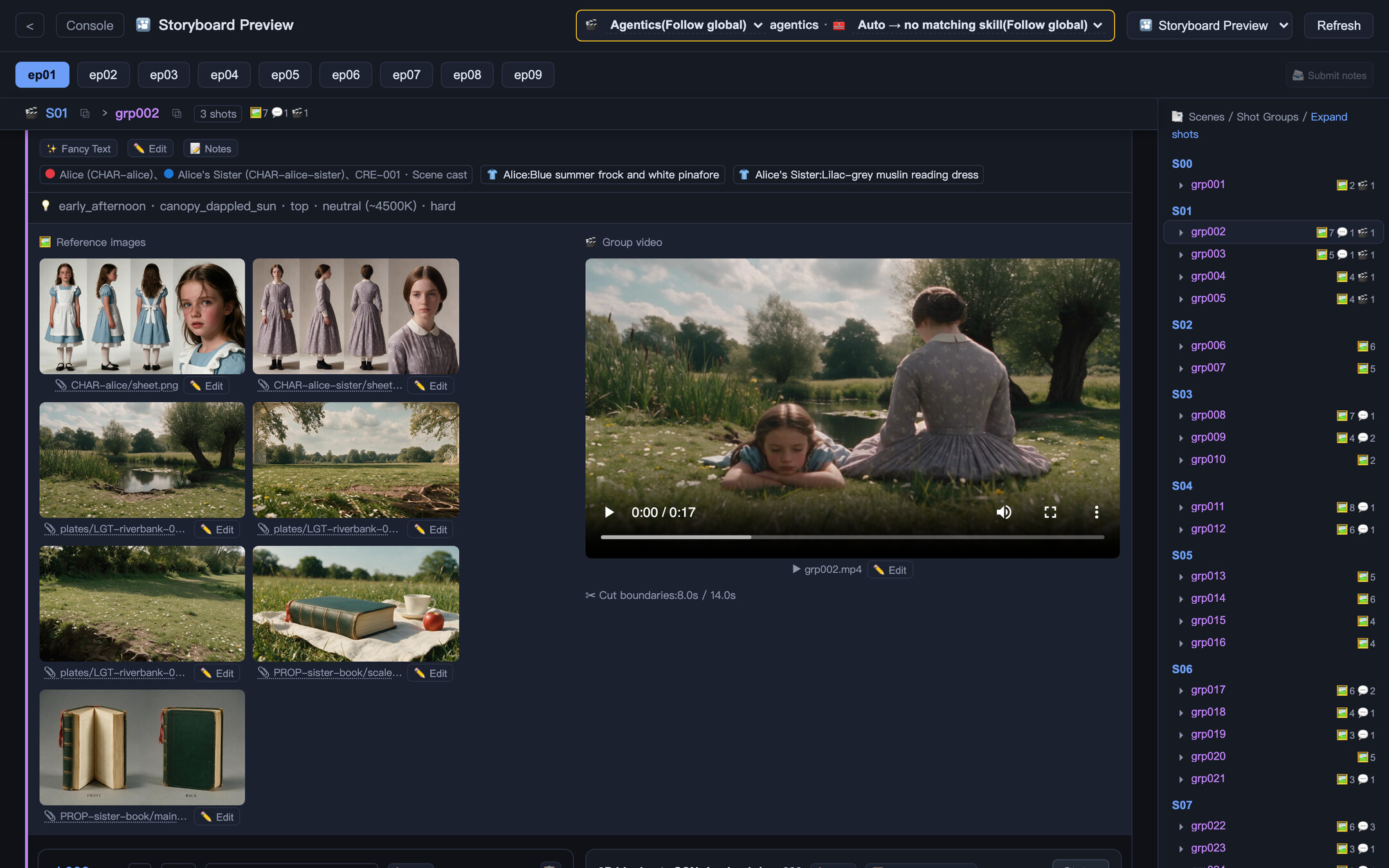Click Fancy Text sparkle button
This screenshot has width=1389, height=868.
[x=78, y=149]
